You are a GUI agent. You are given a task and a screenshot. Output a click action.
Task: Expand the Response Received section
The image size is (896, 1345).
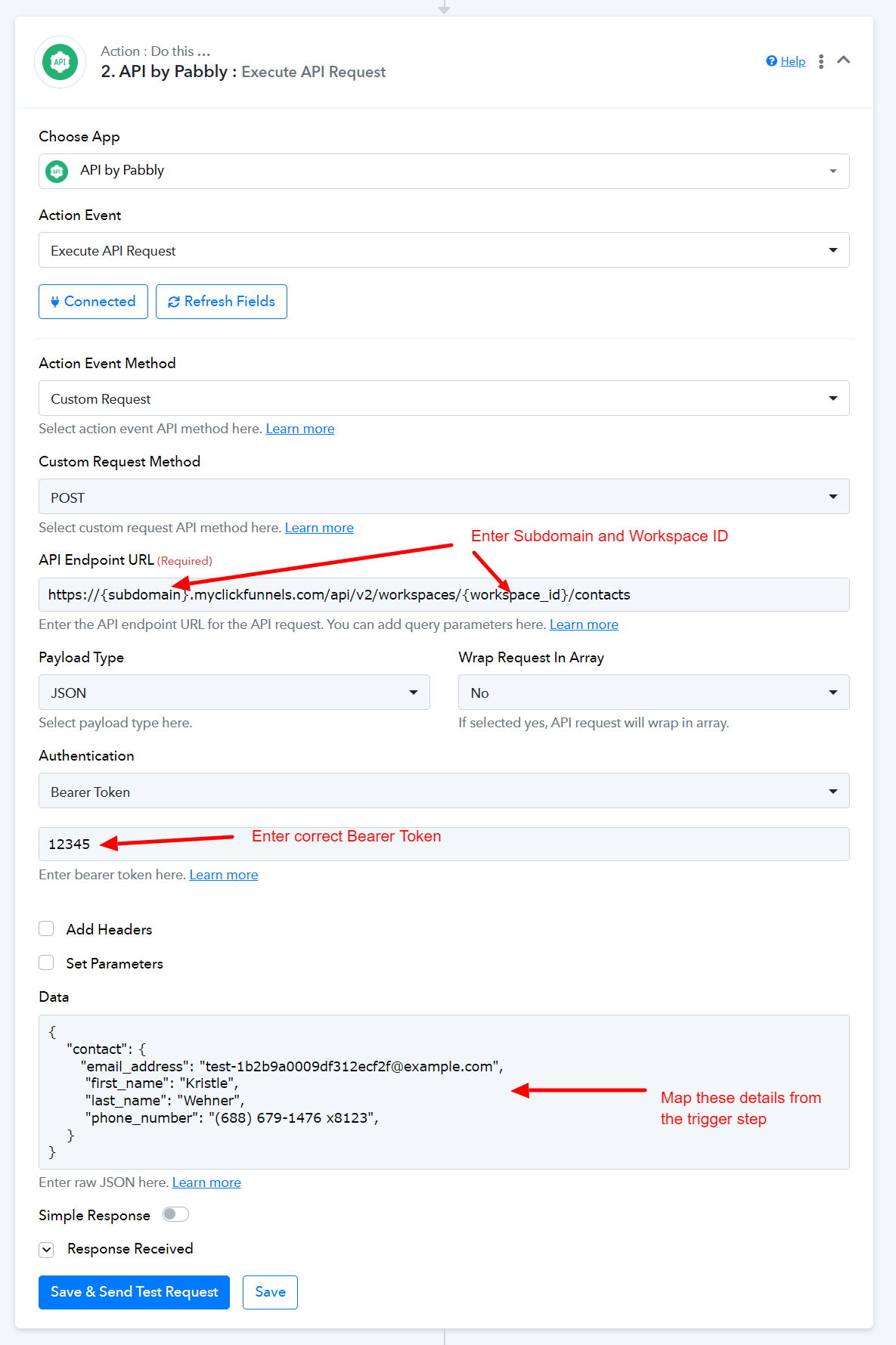coord(47,1250)
